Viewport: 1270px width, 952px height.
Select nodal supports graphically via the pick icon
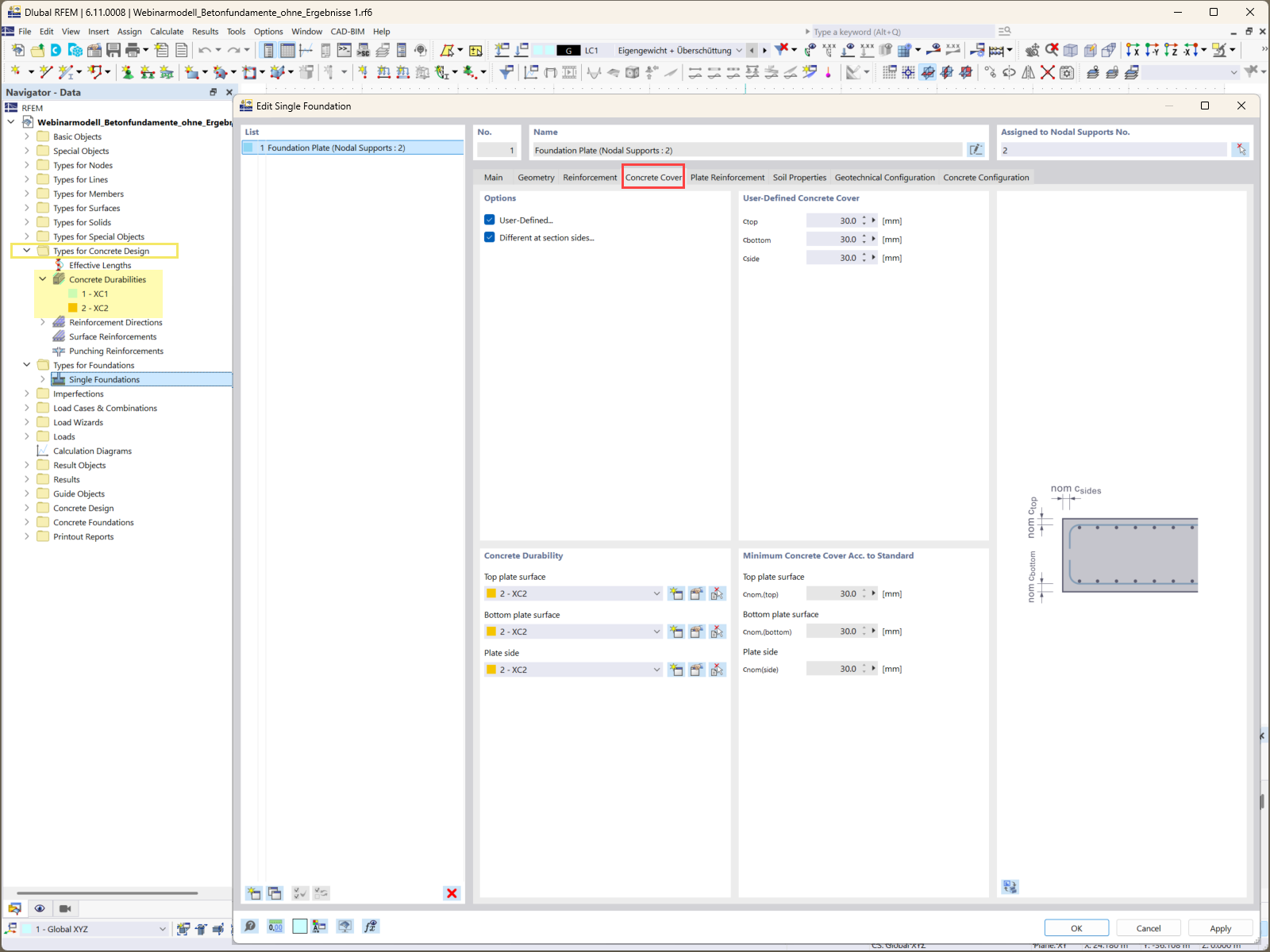tap(1241, 149)
